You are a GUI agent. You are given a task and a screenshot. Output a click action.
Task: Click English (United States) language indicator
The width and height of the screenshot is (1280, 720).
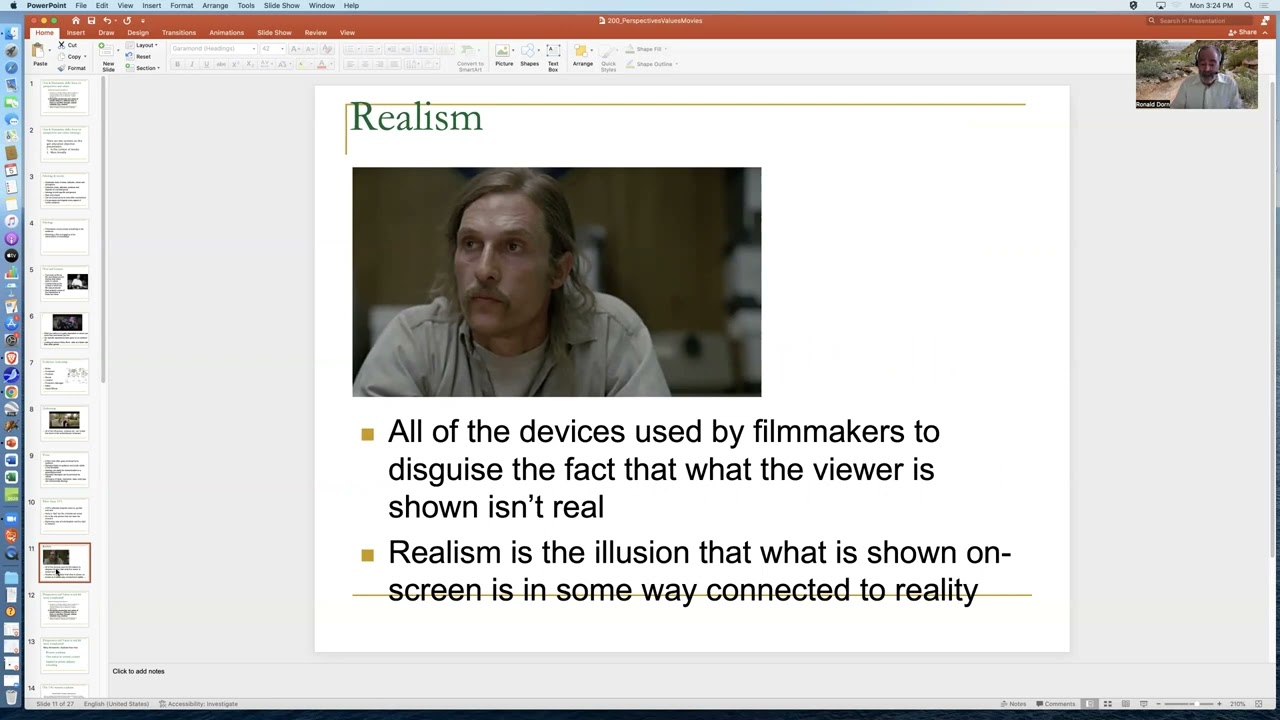[116, 704]
